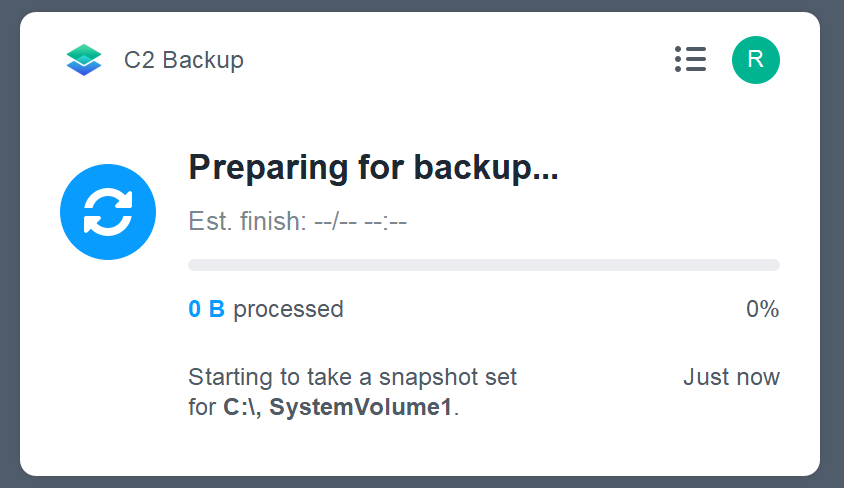Screen dimensions: 844x488
Task: Click the letter R inside the avatar
Action: (x=756, y=60)
